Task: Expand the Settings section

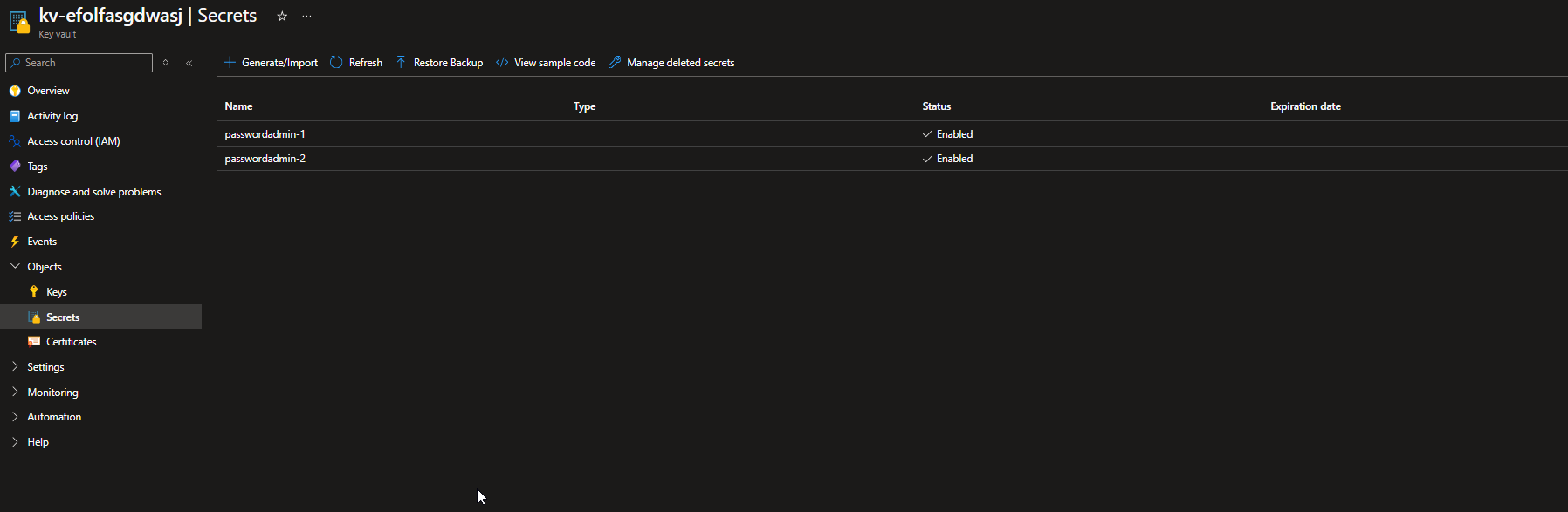Action: click(x=15, y=367)
